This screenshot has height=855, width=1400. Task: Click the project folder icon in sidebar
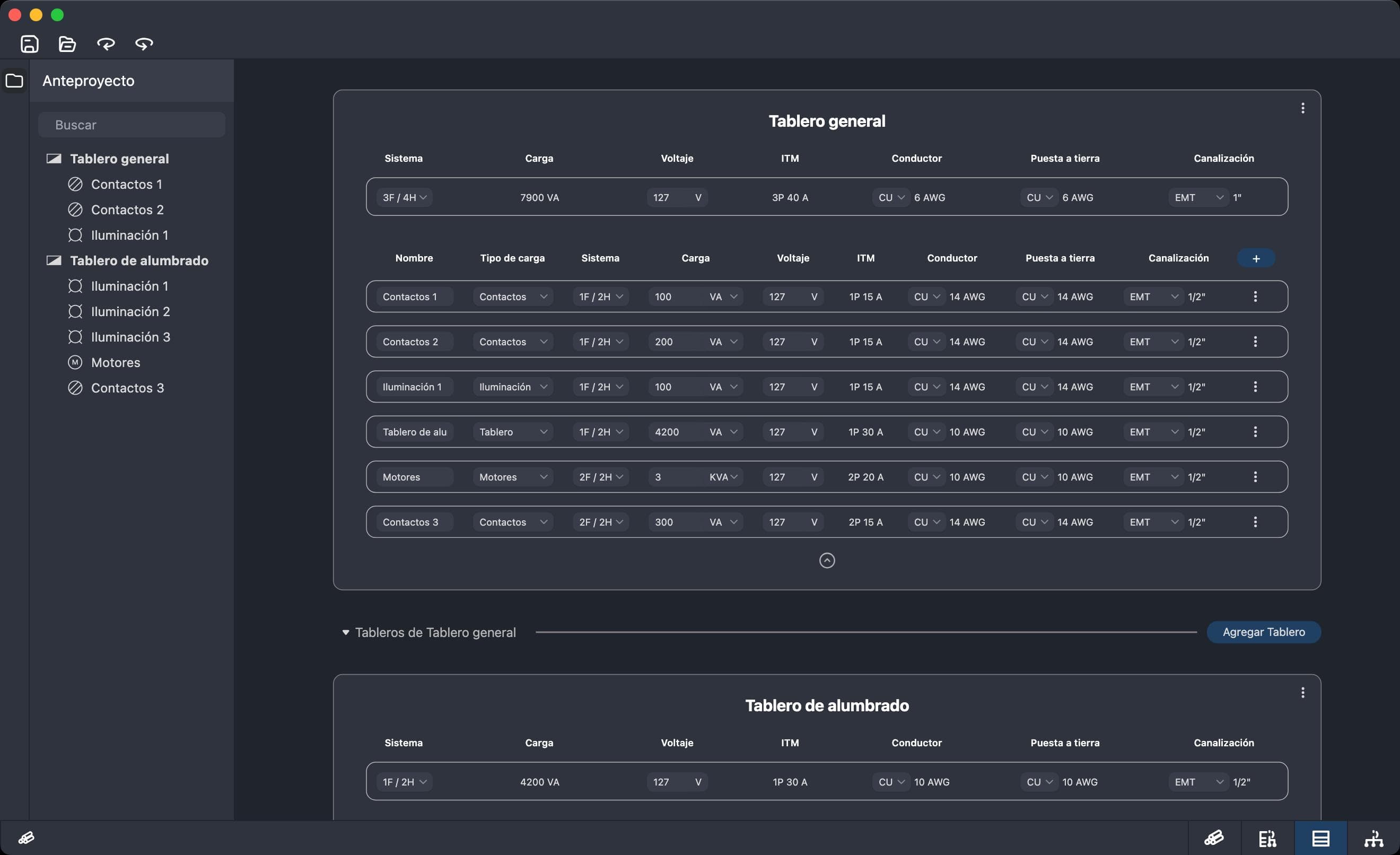click(x=14, y=81)
